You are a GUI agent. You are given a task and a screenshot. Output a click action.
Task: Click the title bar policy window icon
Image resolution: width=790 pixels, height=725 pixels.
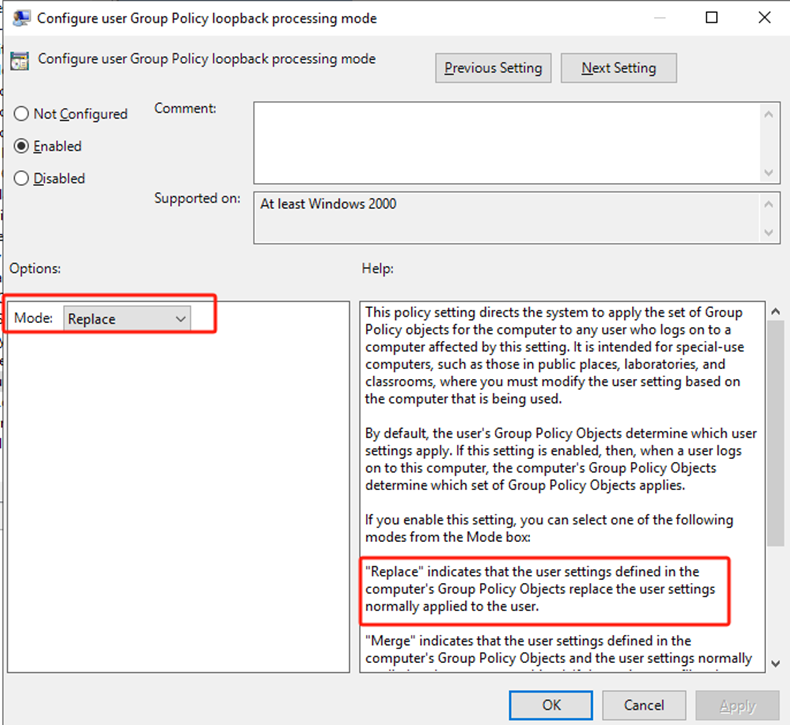click(21, 18)
